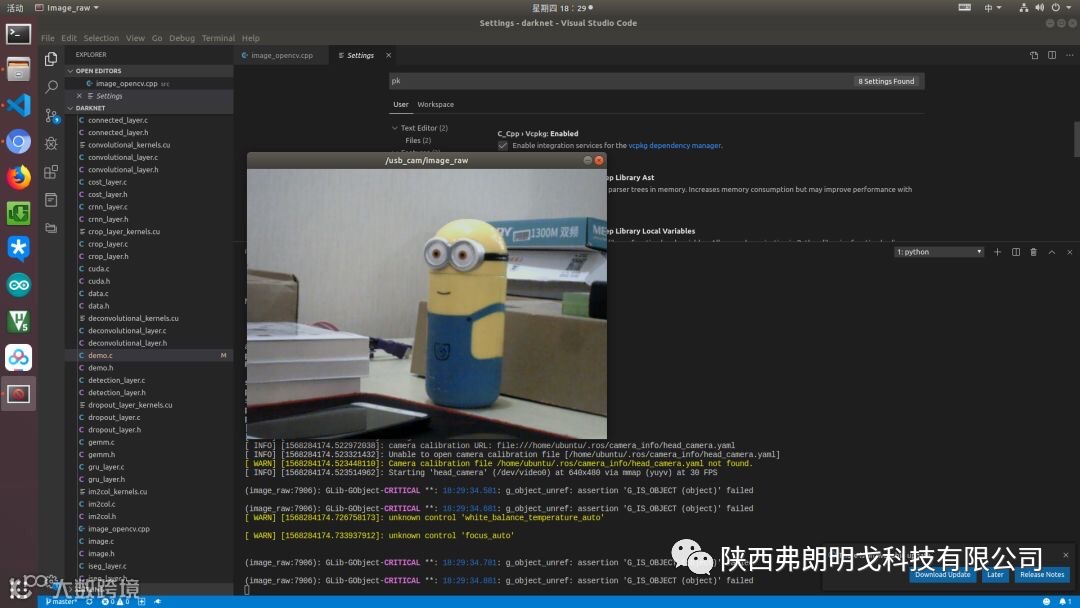Click the Download Update button
The height and width of the screenshot is (608, 1080).
coord(942,574)
